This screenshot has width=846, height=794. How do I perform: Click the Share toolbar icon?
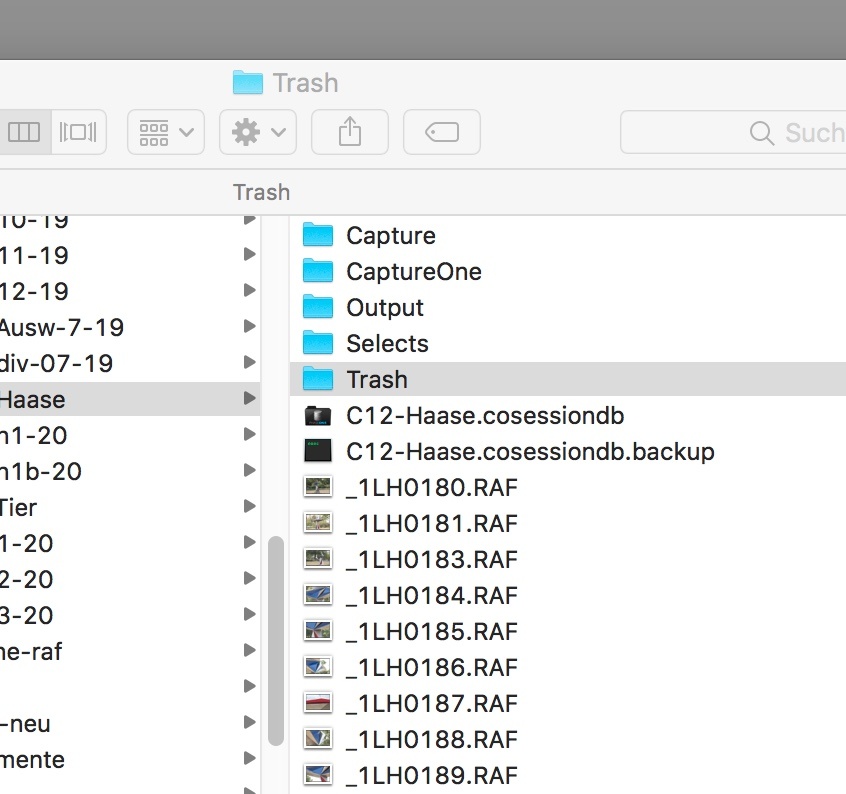349,132
